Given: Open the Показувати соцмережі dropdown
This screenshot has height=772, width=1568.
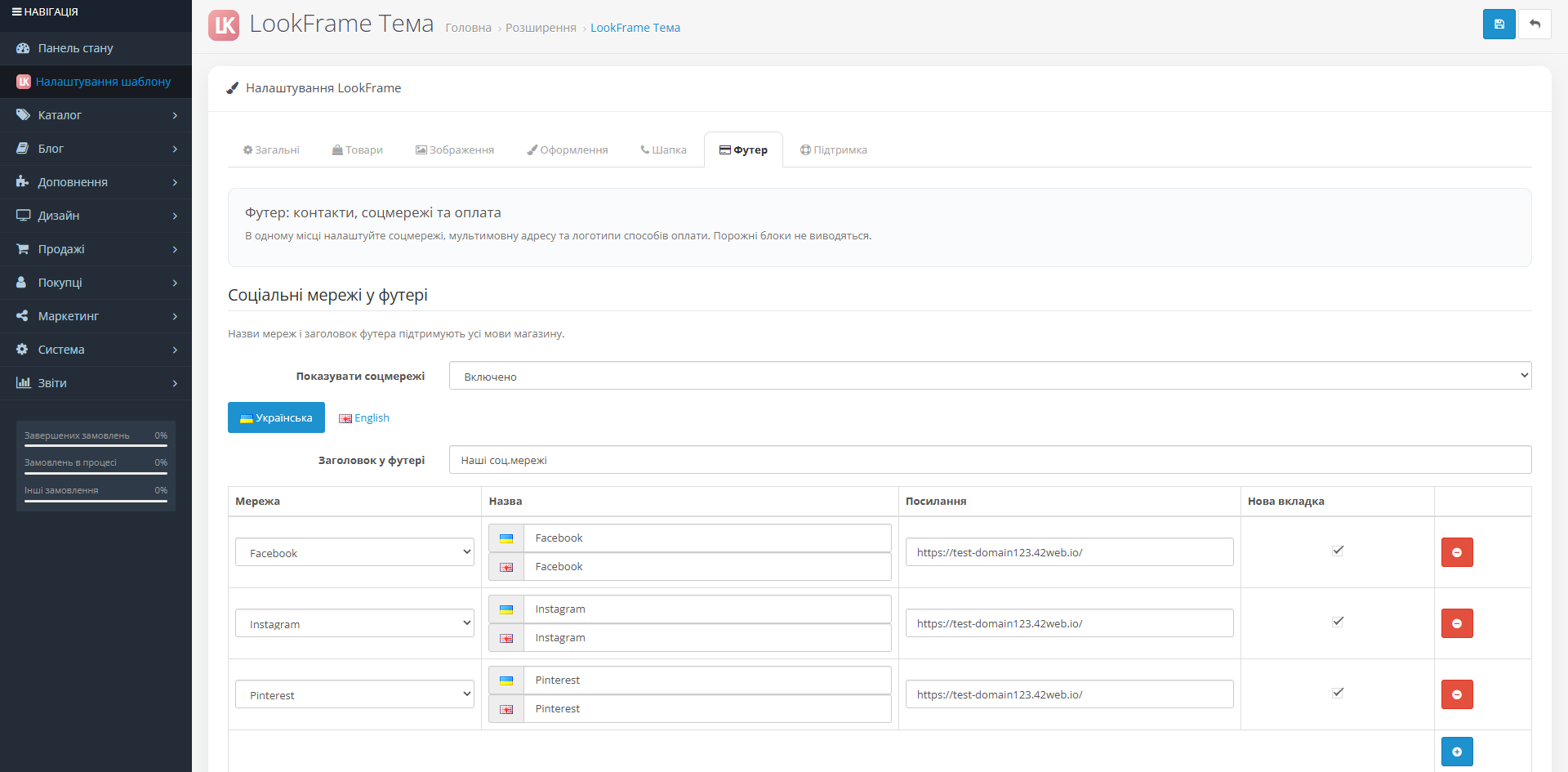Looking at the screenshot, I should pyautogui.click(x=990, y=376).
